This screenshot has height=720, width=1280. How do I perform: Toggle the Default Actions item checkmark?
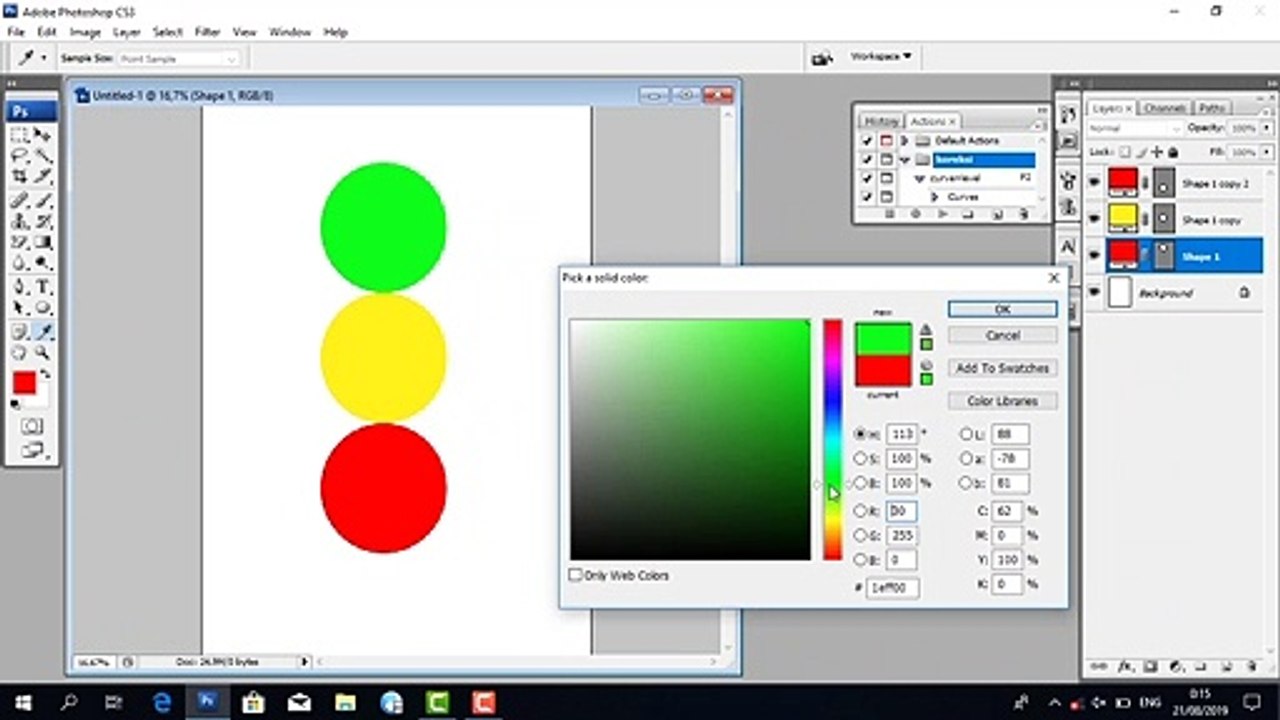pos(867,141)
